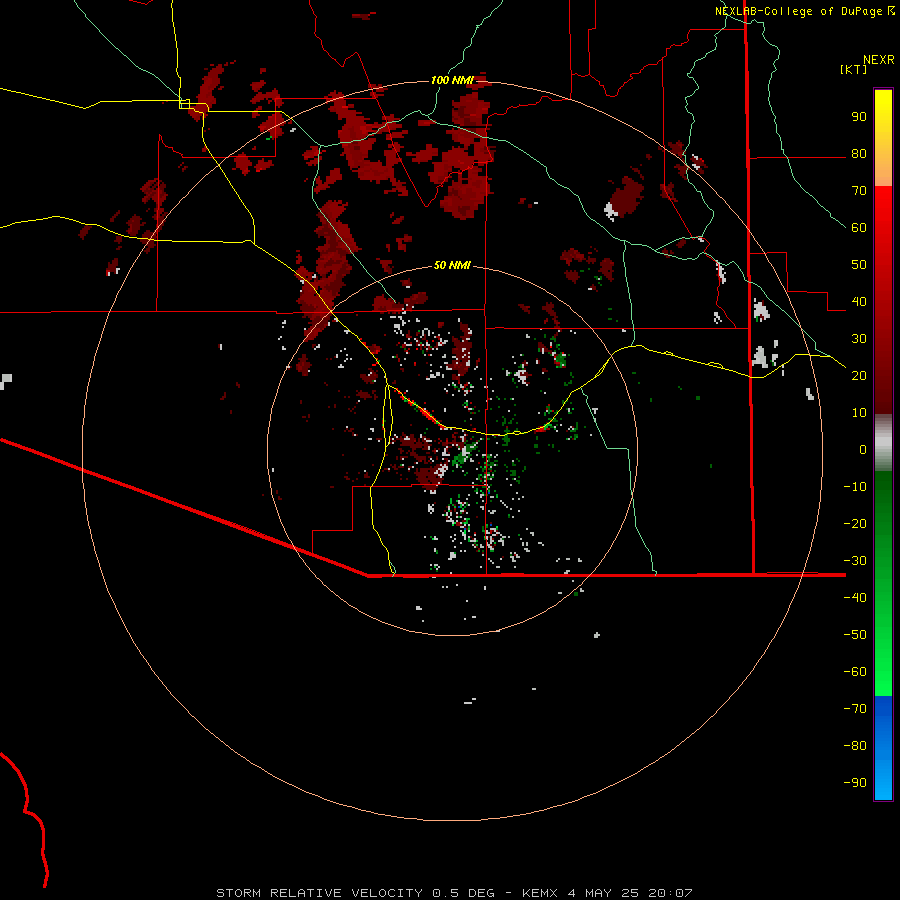This screenshot has height=900, width=900.
Task: Click the -90 value on the velocity scale
Action: pos(855,783)
